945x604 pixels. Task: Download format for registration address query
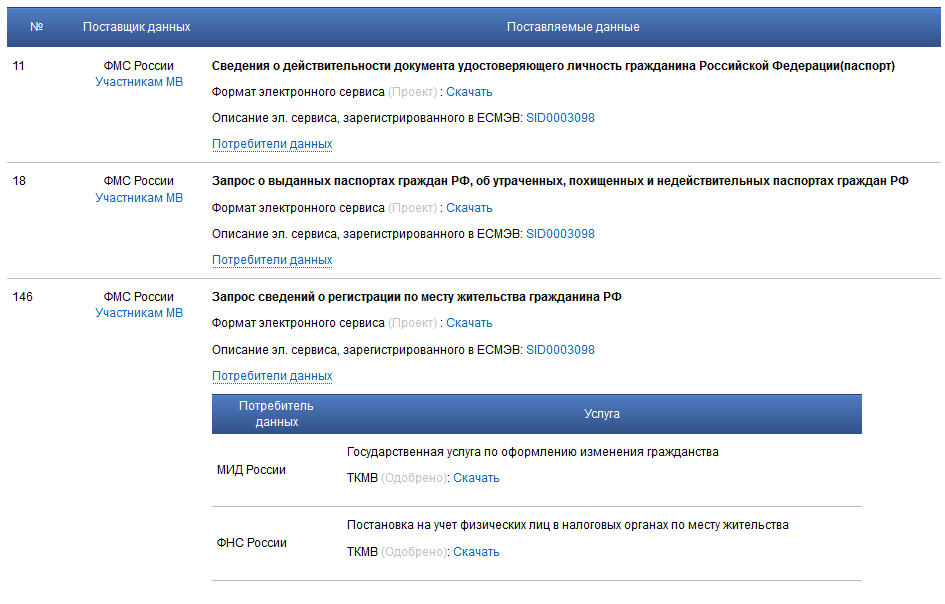coord(470,322)
